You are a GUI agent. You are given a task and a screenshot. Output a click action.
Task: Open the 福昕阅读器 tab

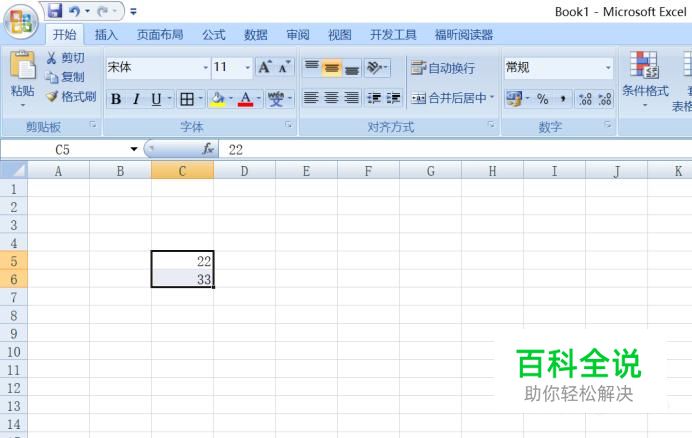pos(464,34)
